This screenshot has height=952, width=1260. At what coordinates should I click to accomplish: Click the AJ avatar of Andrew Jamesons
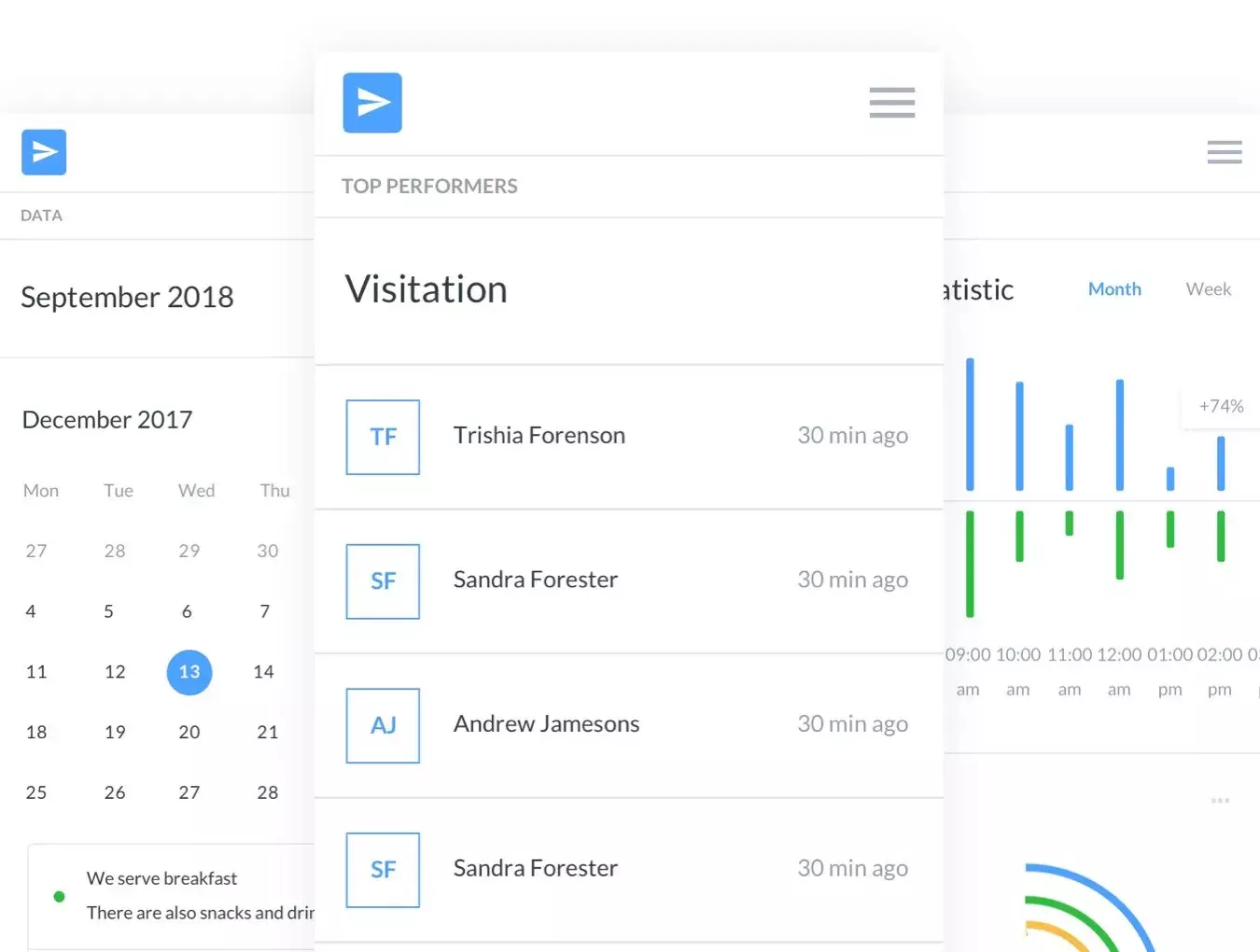point(383,725)
